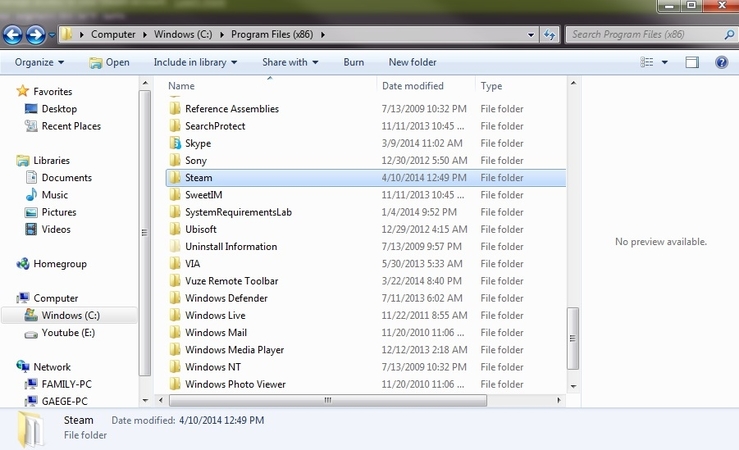Open the Pictures library icon
This screenshot has height=450, width=739.
pos(31,212)
